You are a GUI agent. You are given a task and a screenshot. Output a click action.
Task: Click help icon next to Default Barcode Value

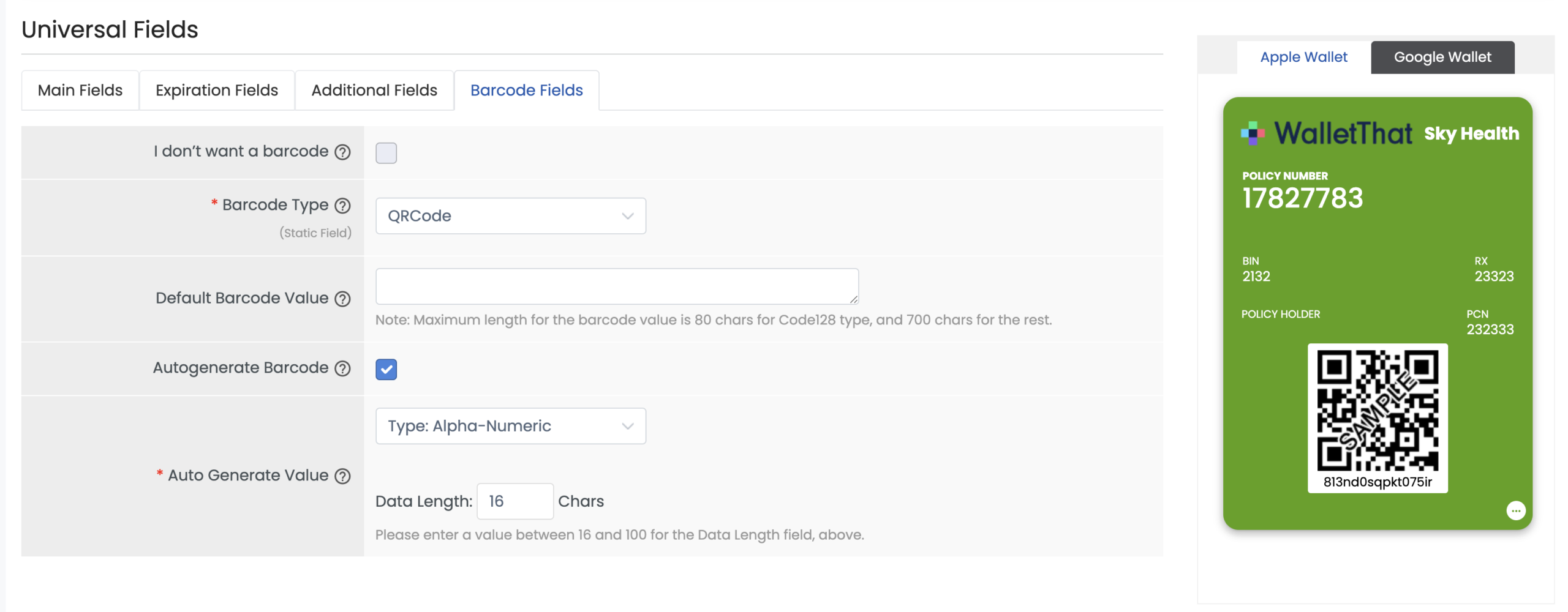[342, 299]
